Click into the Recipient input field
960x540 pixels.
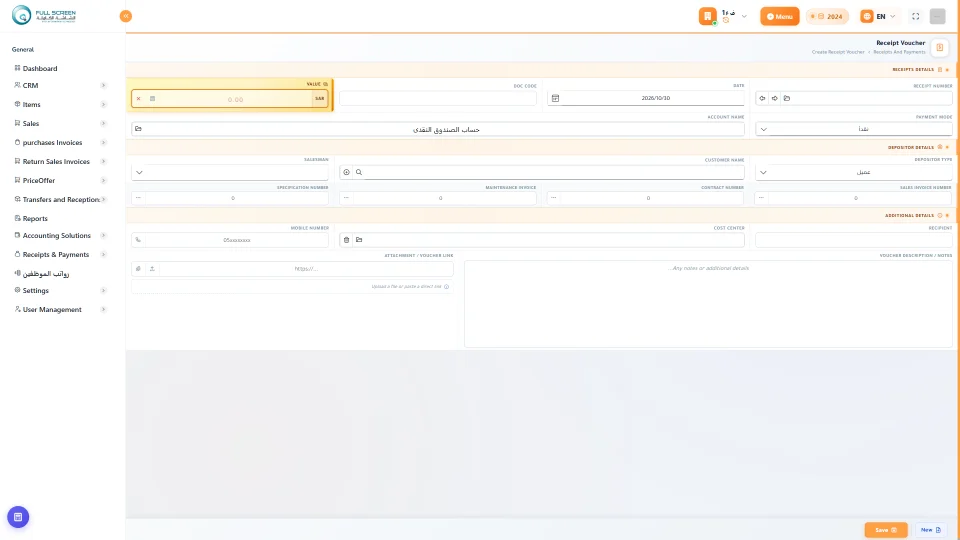pyautogui.click(x=853, y=240)
